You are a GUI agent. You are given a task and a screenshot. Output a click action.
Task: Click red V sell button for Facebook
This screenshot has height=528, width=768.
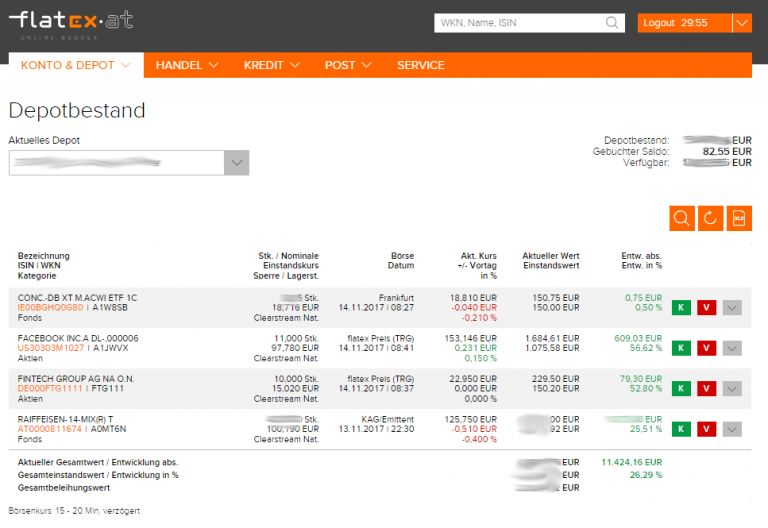706,348
